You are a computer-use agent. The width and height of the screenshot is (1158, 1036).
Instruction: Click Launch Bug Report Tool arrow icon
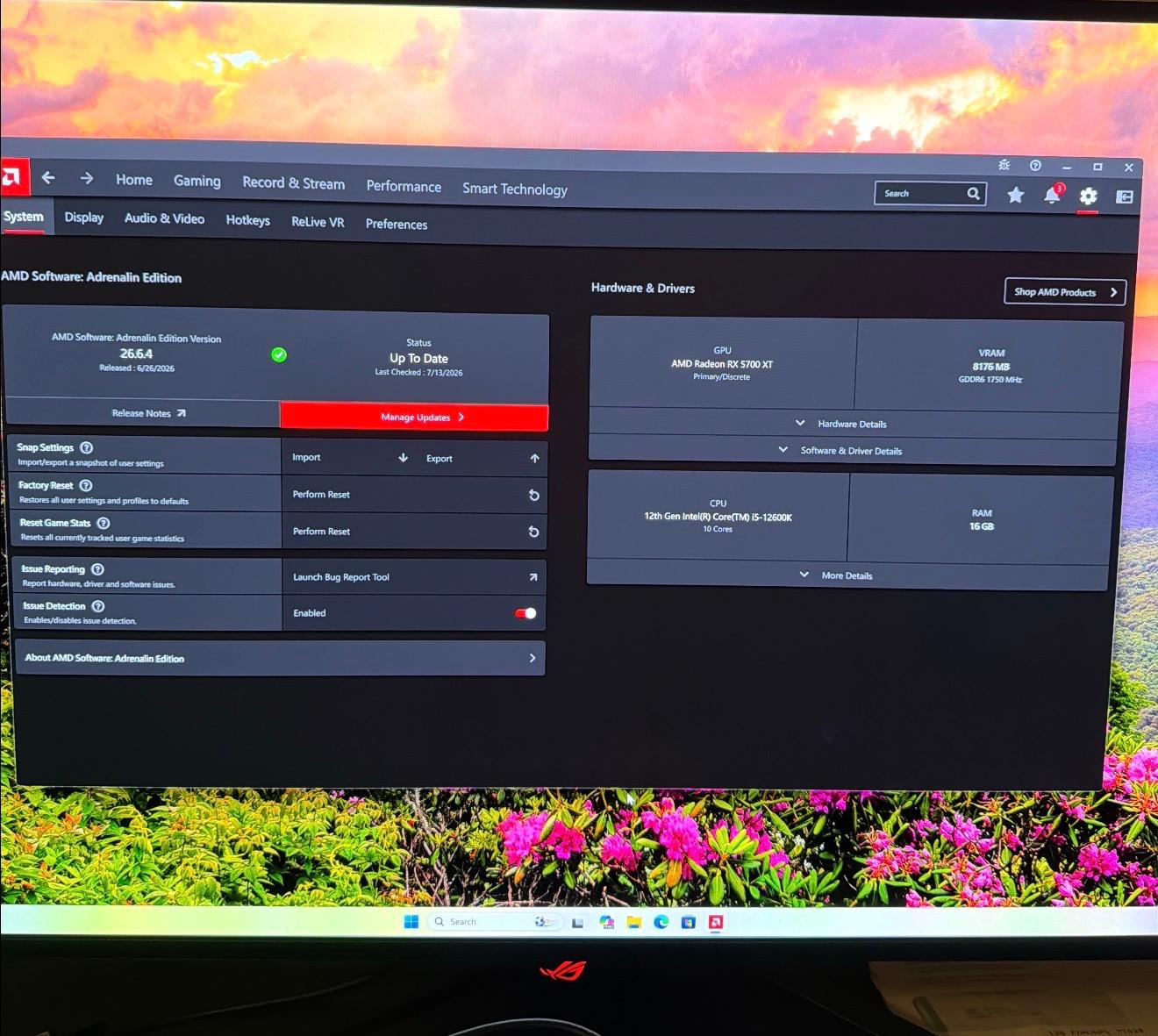tap(533, 577)
